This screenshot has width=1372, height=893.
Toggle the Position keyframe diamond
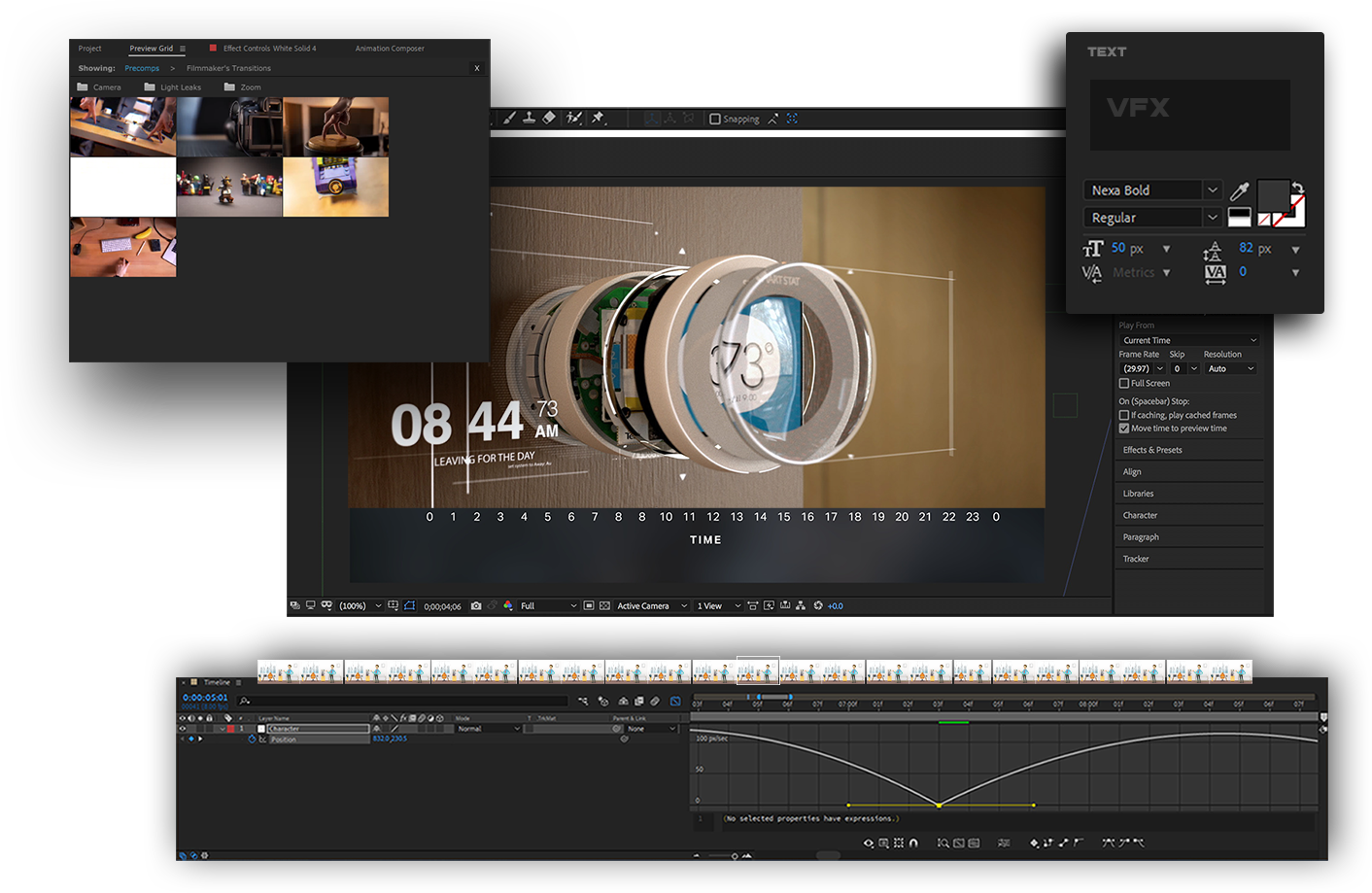[x=190, y=738]
